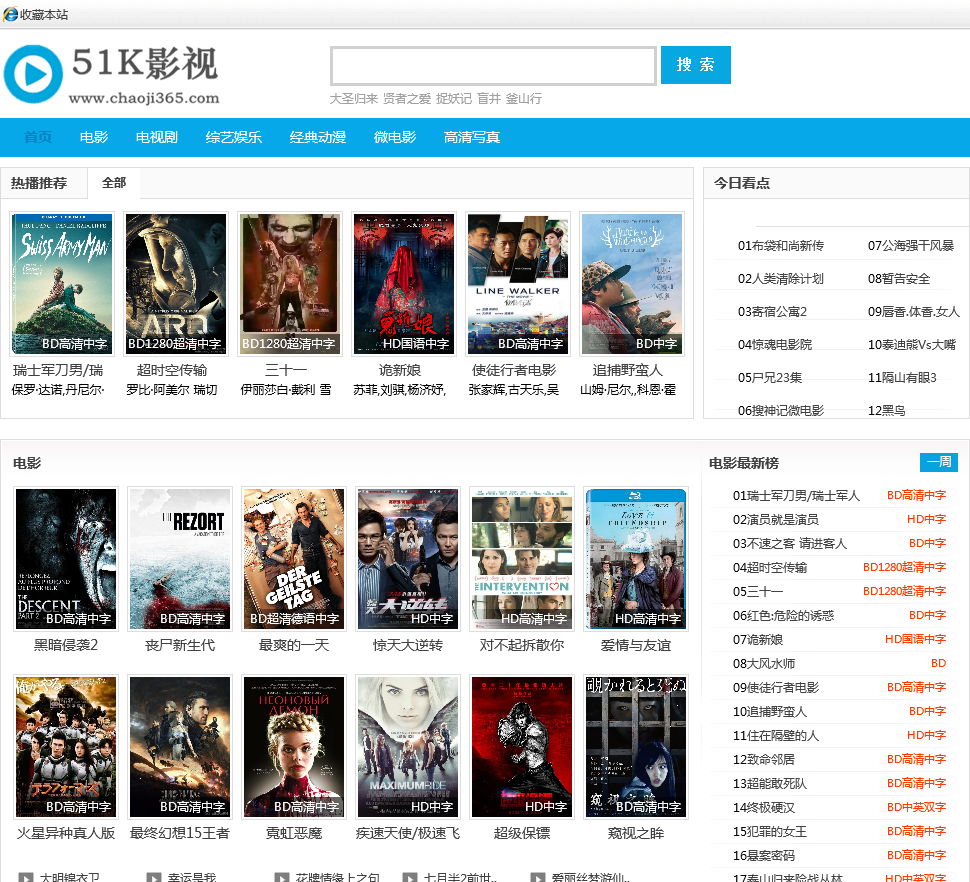Click the play icon beside 七月半2前世
This screenshot has height=882, width=970.
410,877
